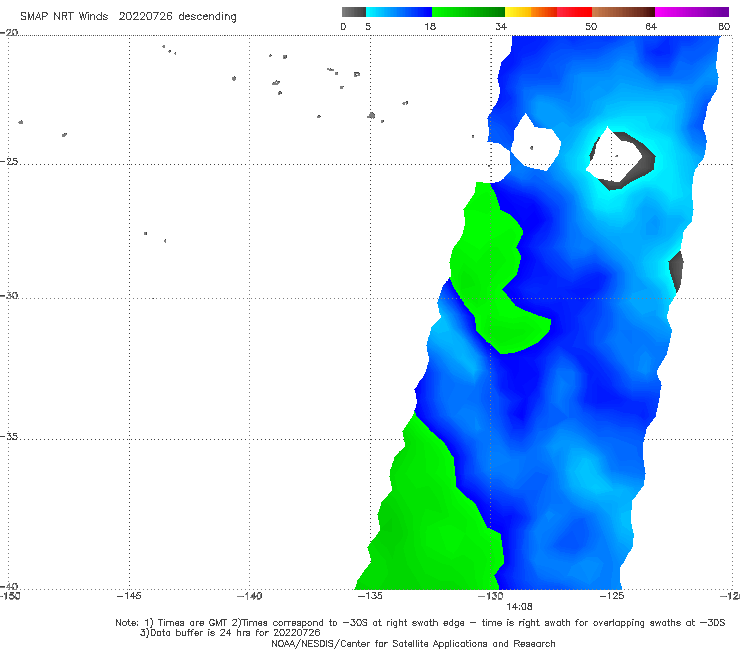
Task: Click the '64' label under the color bar
Action: 651,27
